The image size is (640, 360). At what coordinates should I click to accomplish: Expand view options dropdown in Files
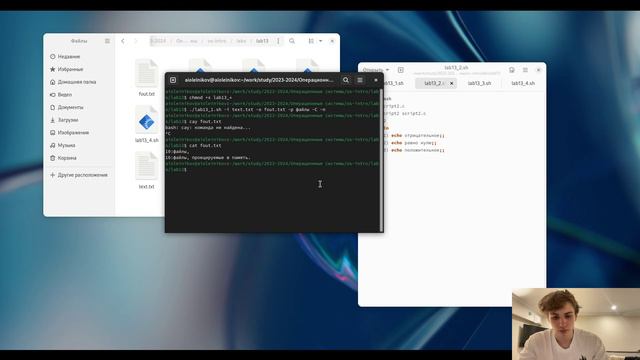[320, 41]
